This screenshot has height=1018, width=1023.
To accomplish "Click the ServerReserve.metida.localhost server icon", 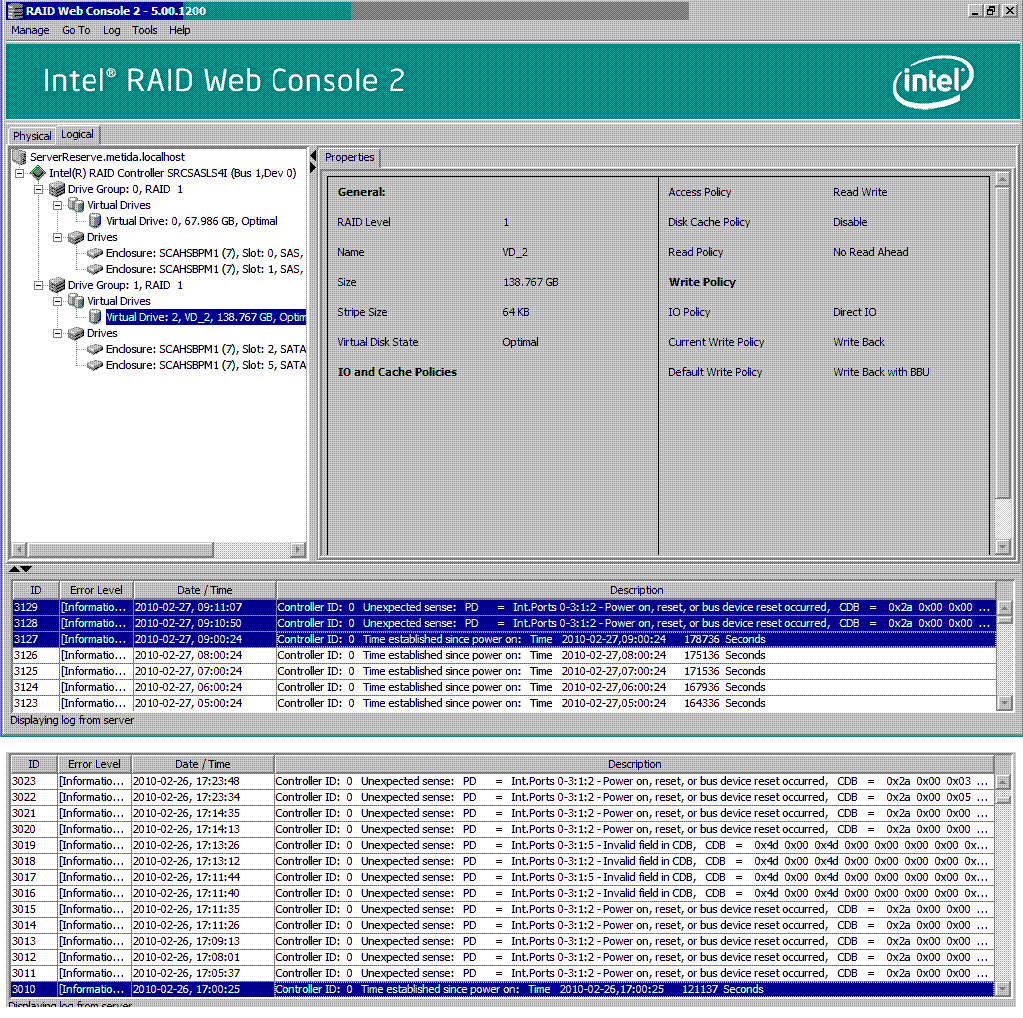I will (x=20, y=157).
